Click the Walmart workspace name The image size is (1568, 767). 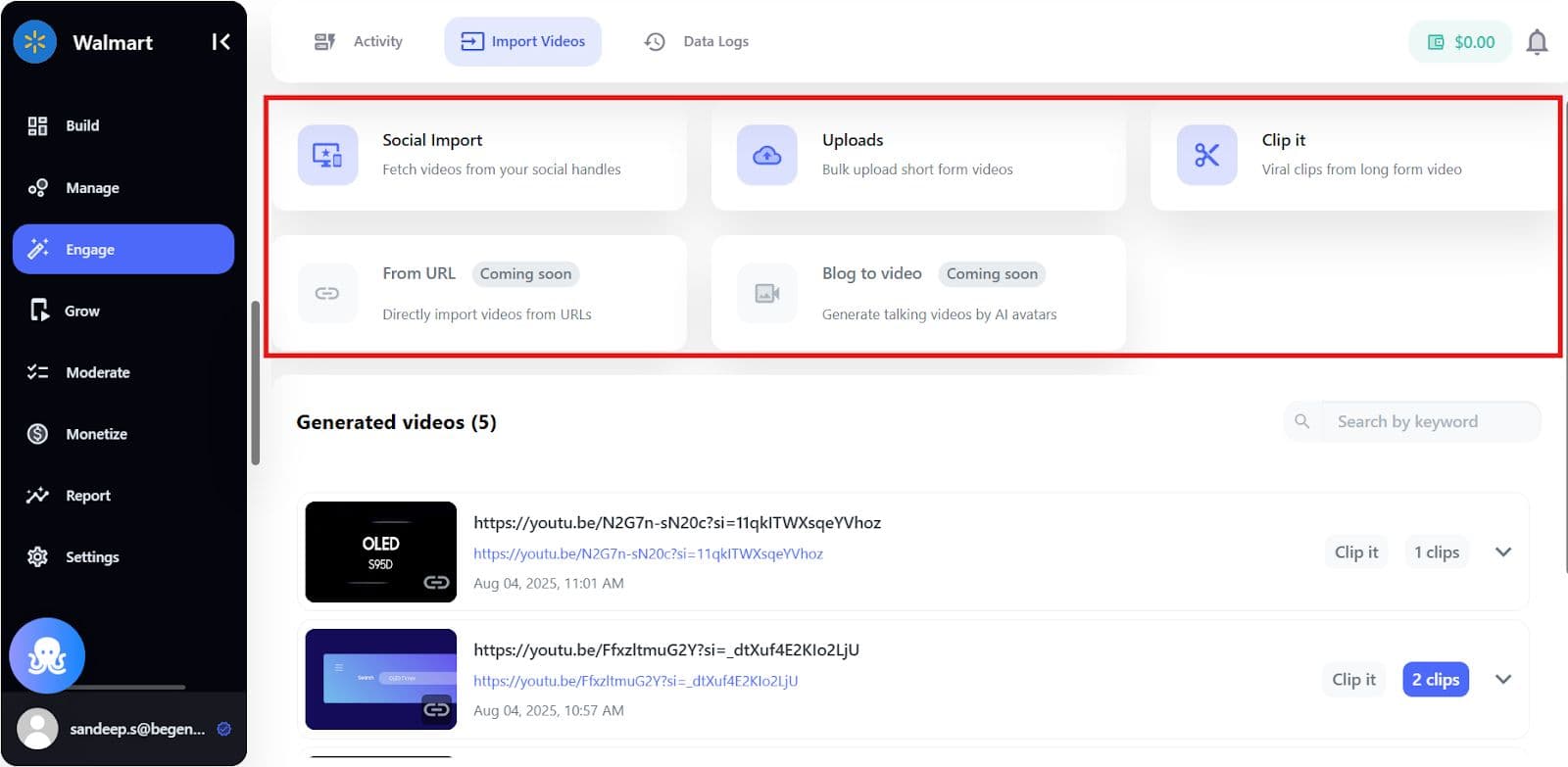tap(113, 42)
